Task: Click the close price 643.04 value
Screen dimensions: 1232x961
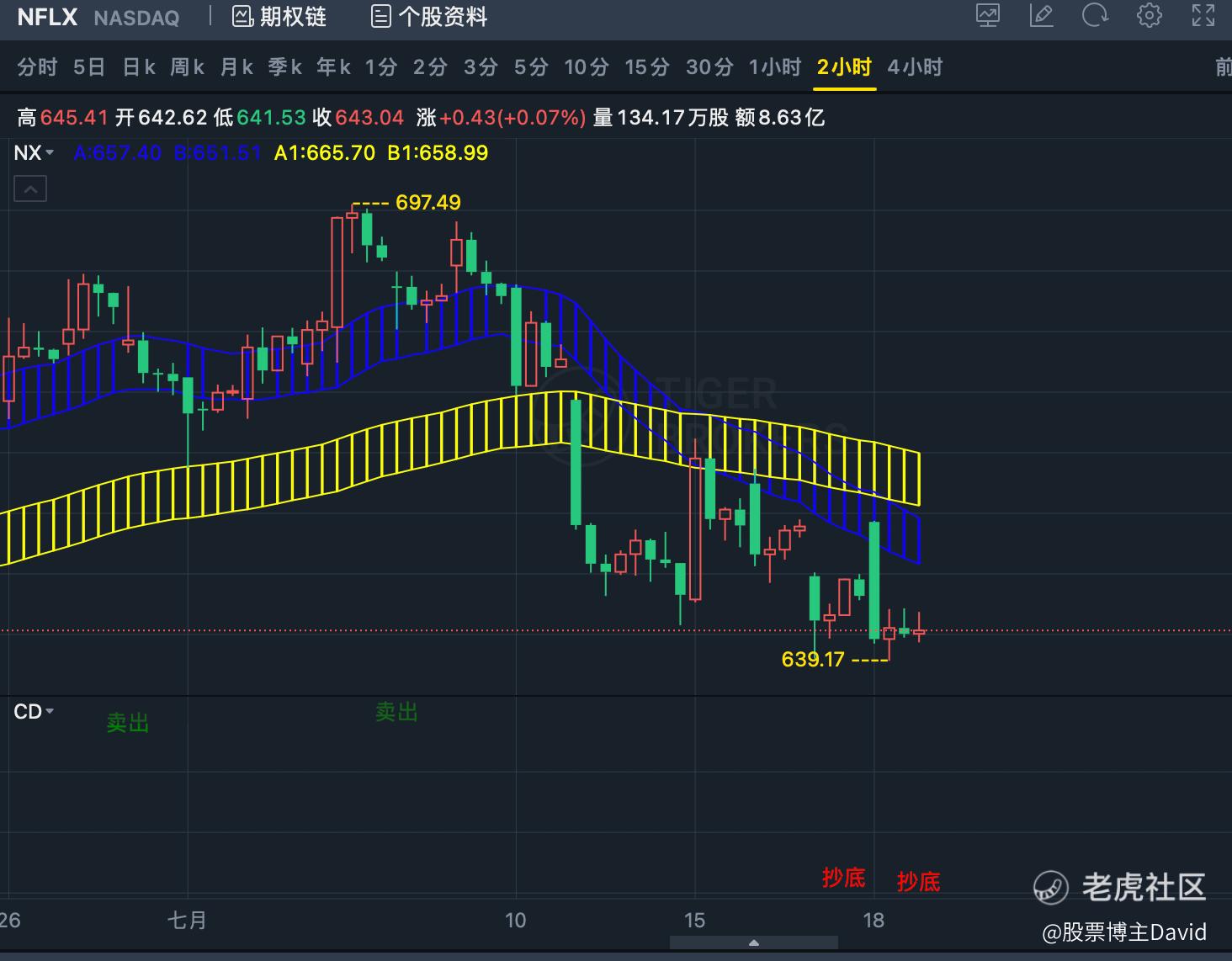Action: [369, 118]
